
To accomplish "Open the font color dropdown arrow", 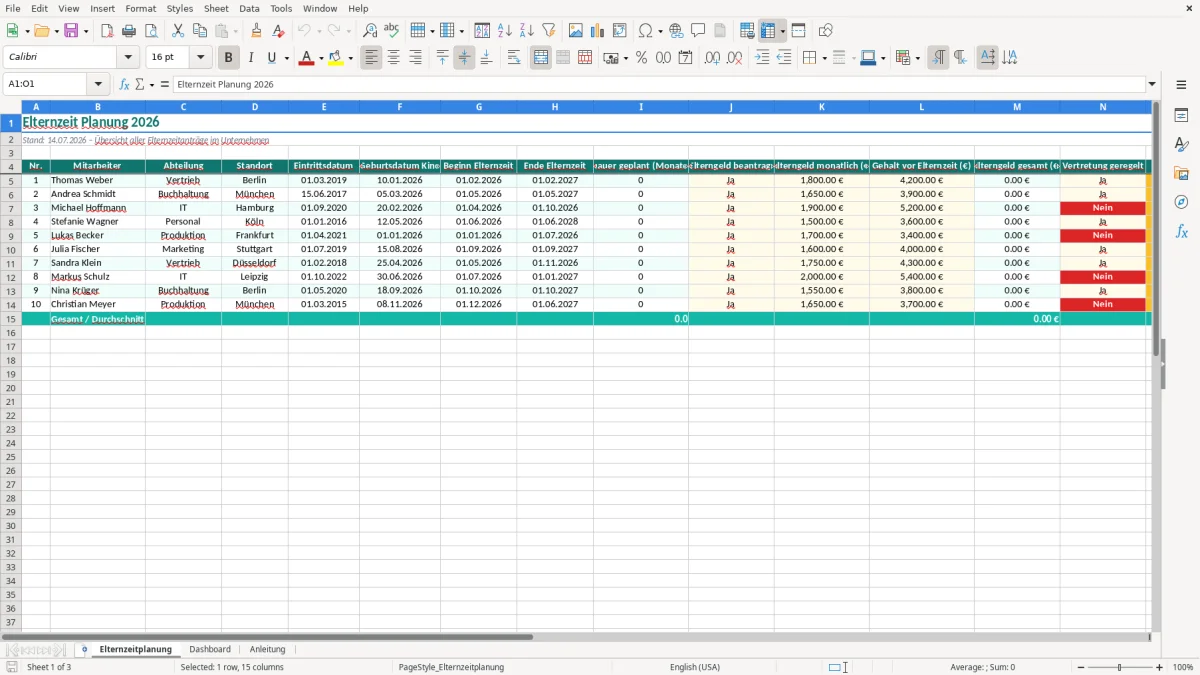I will click(320, 58).
